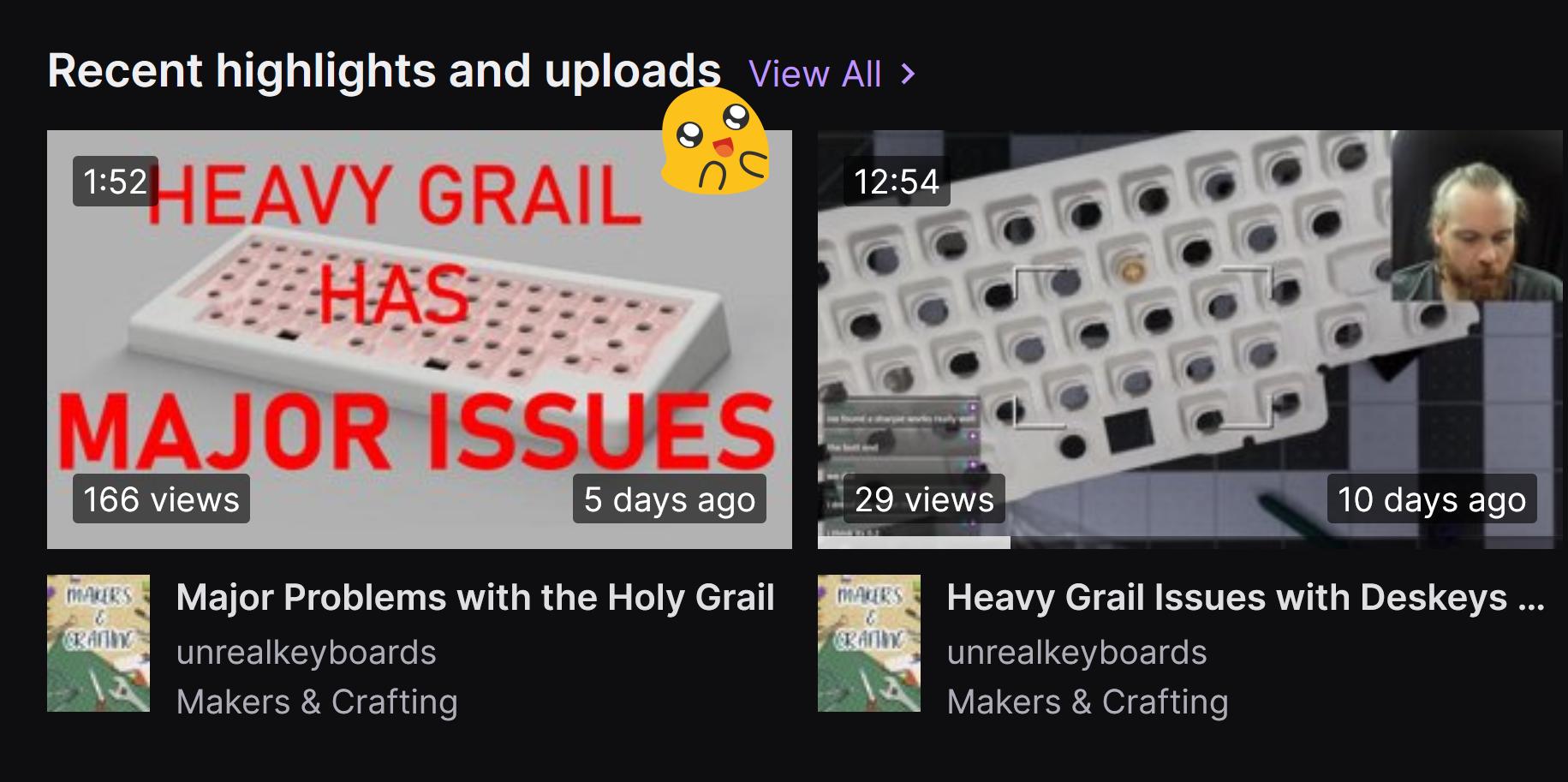Click the 166 views label

161,498
